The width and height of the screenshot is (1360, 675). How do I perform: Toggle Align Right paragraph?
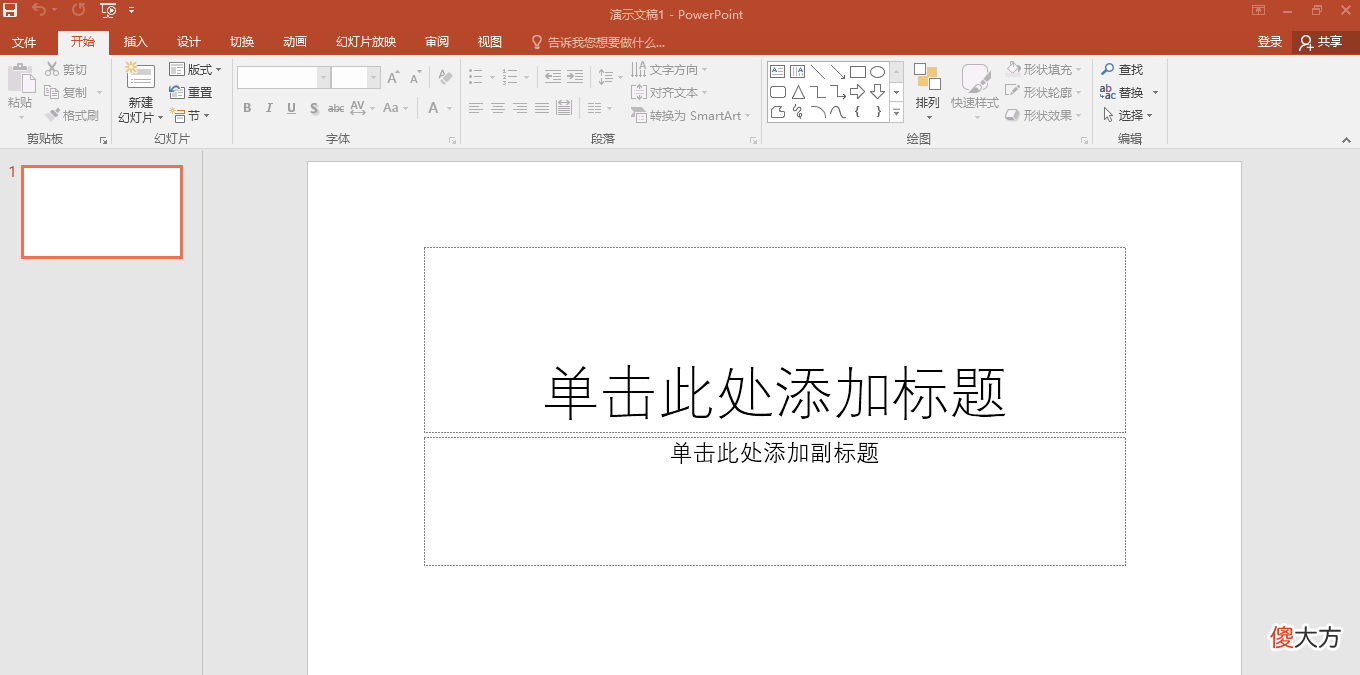point(520,108)
